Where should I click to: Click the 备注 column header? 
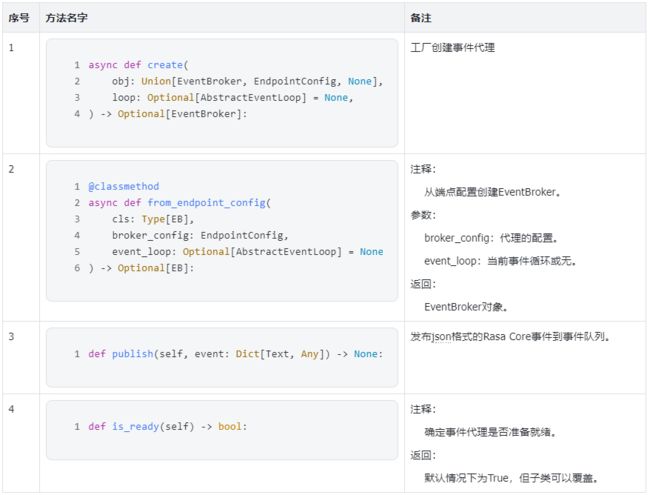click(421, 18)
